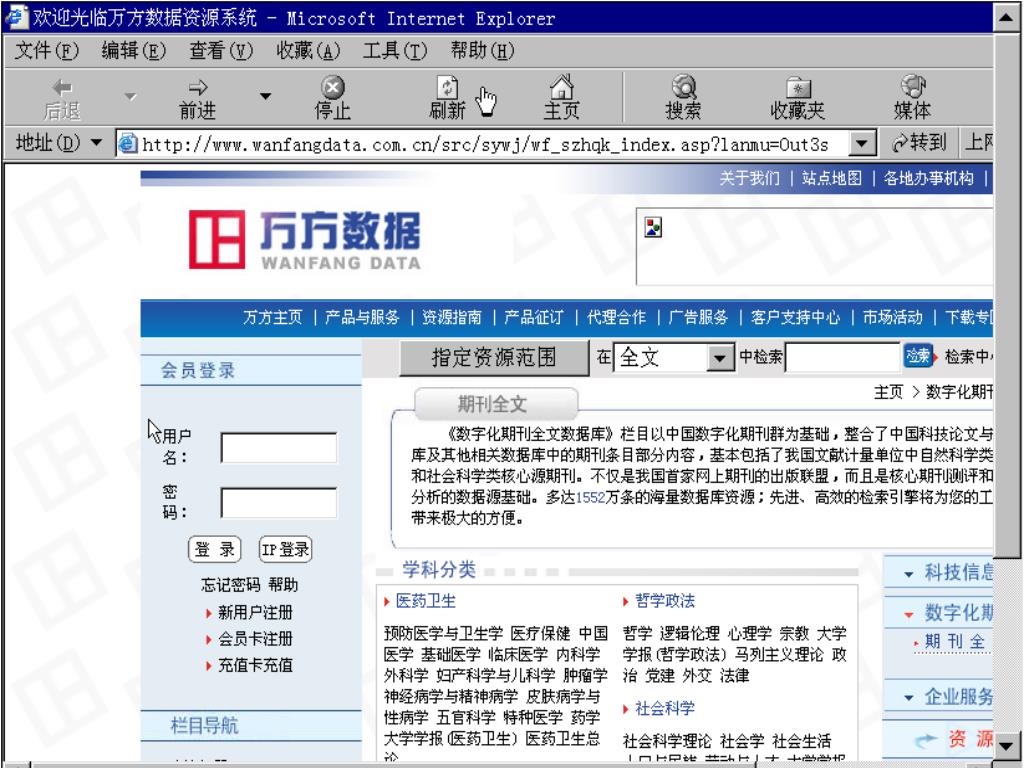Click the 期刊全 sidebar link

[955, 642]
